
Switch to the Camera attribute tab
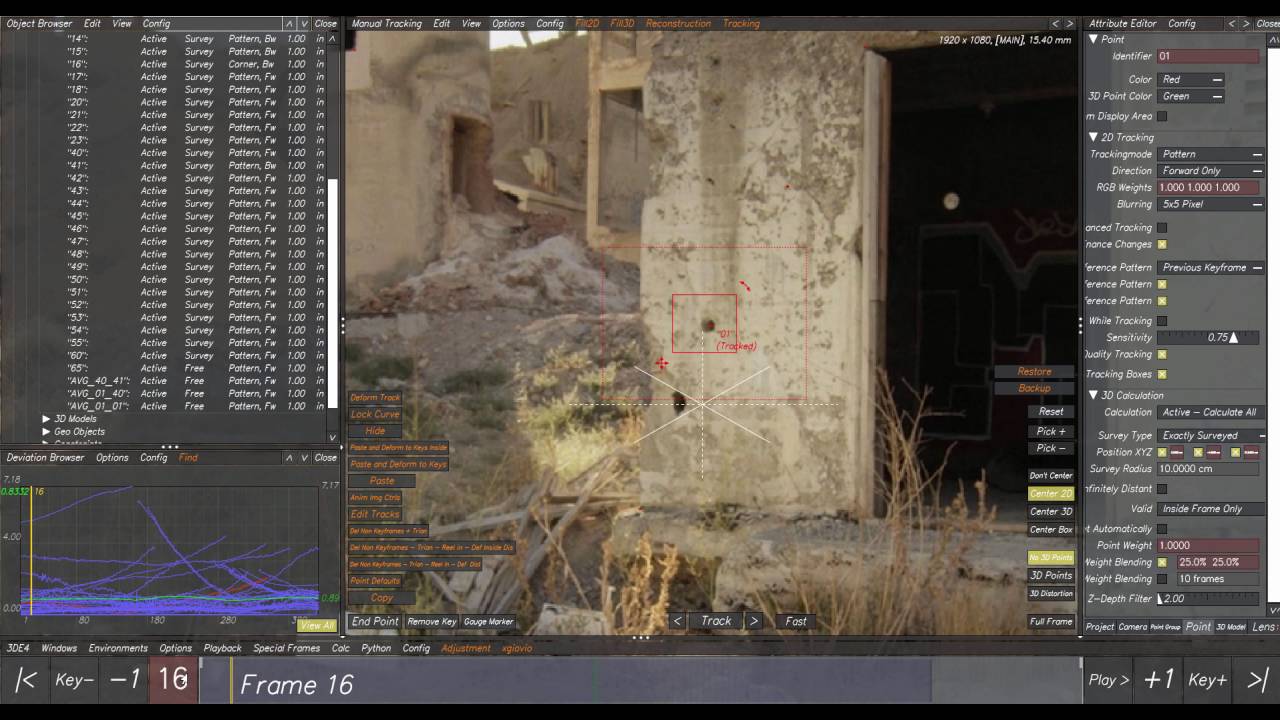(1132, 627)
